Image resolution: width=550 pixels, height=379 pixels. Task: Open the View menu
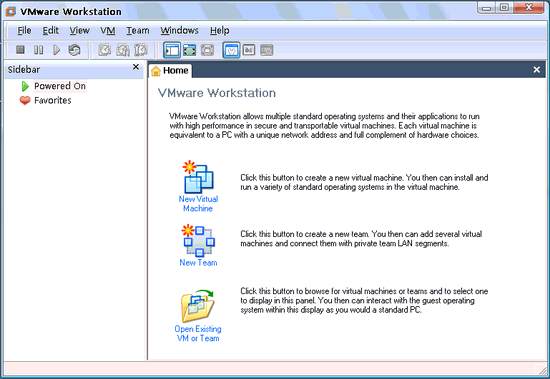pos(79,31)
